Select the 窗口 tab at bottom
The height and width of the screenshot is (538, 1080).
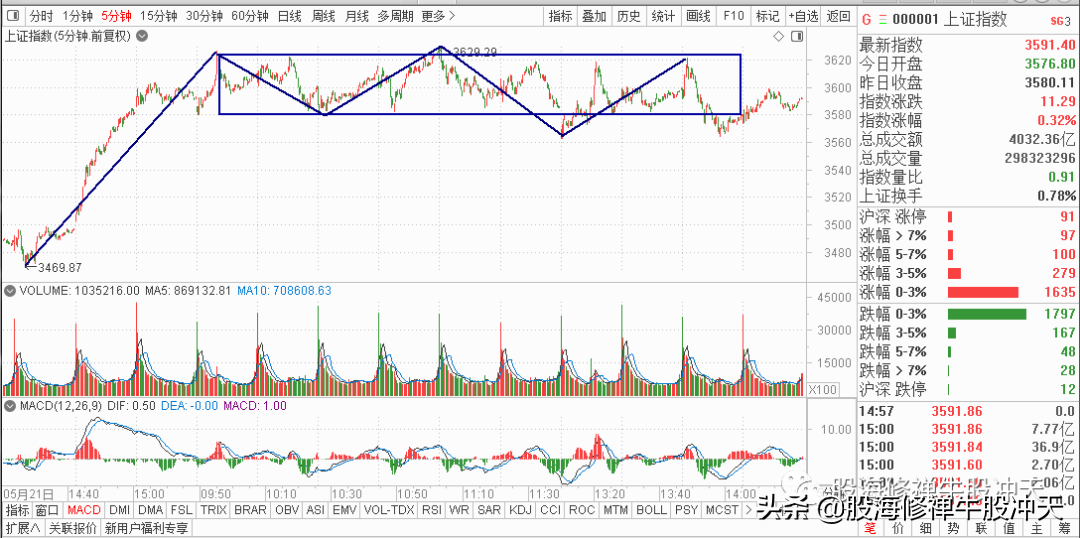[x=48, y=510]
